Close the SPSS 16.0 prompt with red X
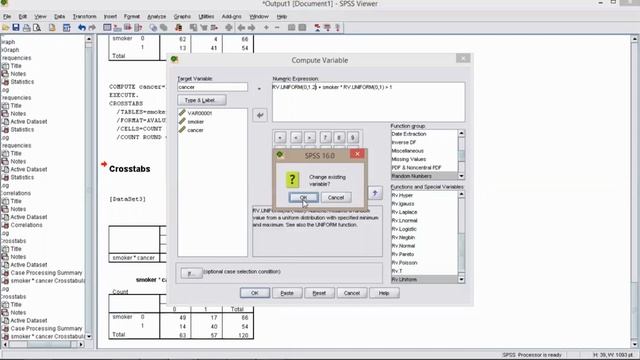The width and height of the screenshot is (640, 360). 357,154
